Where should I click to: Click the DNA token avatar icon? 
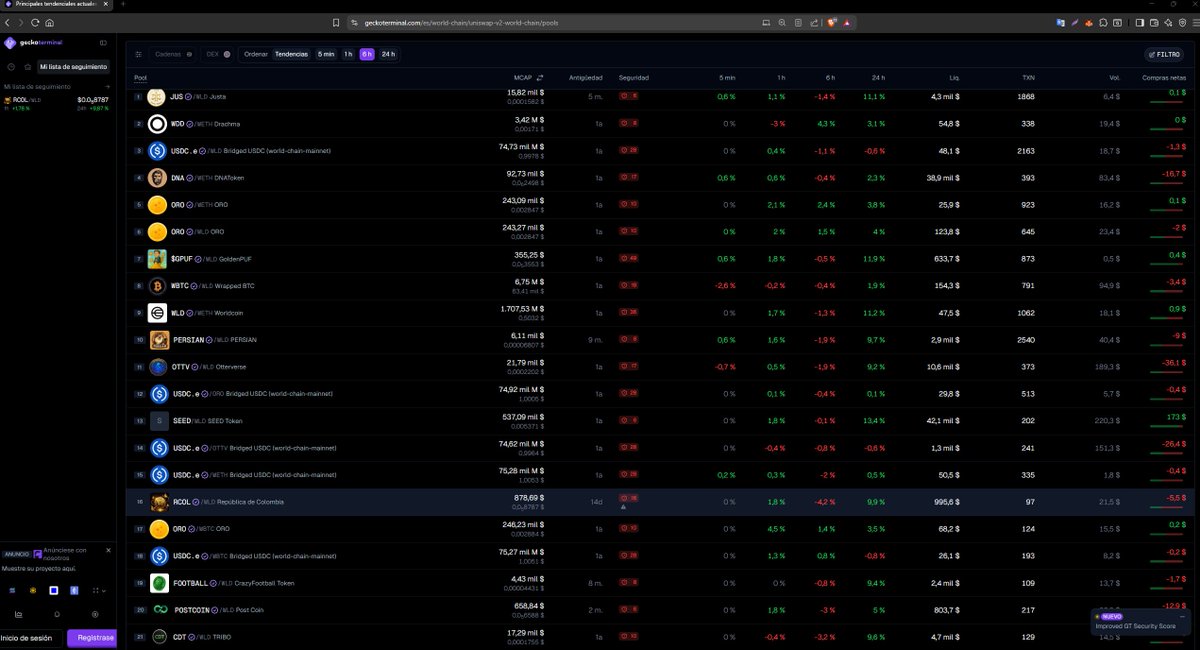coord(157,178)
